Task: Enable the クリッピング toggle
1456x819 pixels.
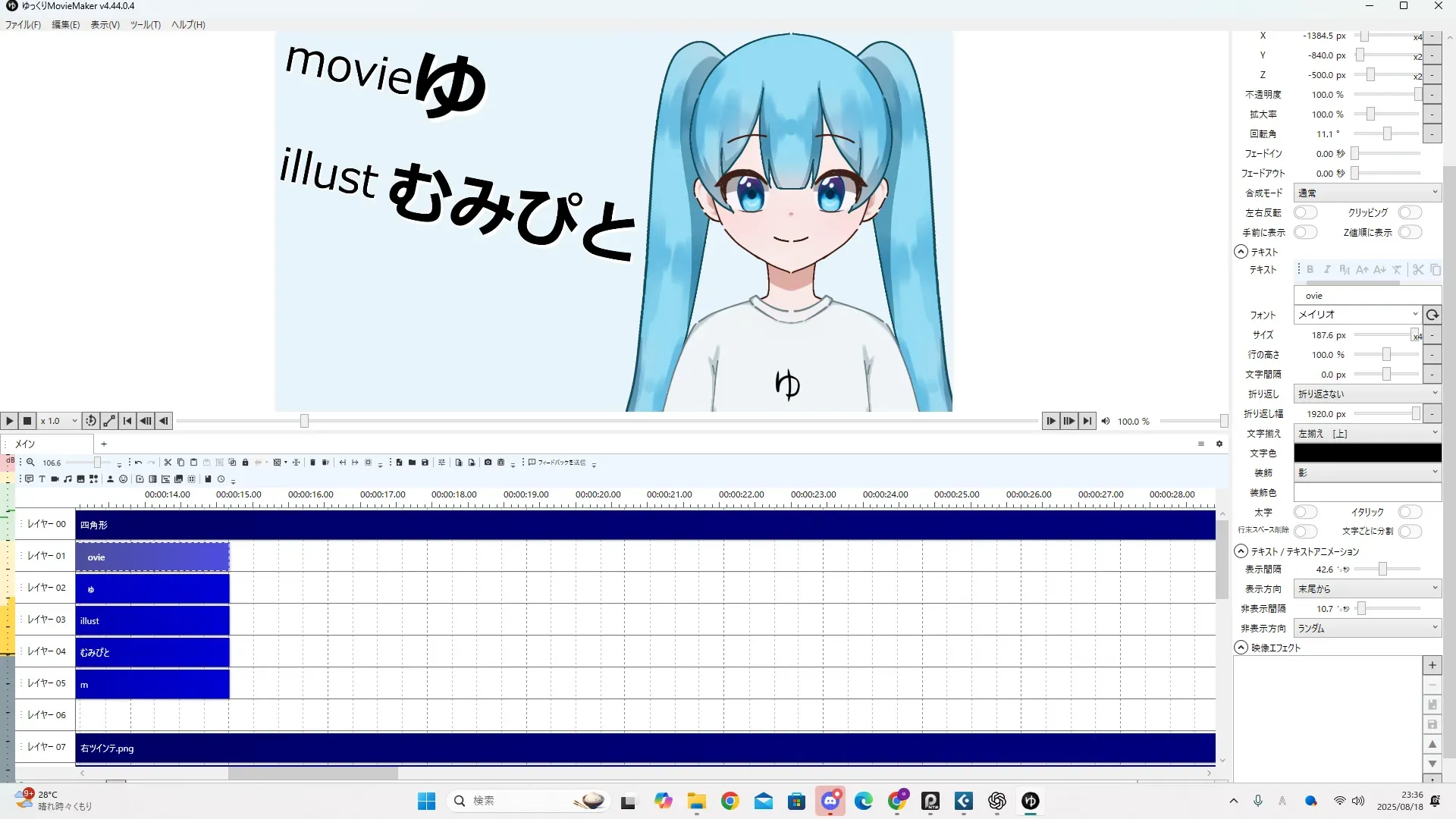Action: (1409, 212)
